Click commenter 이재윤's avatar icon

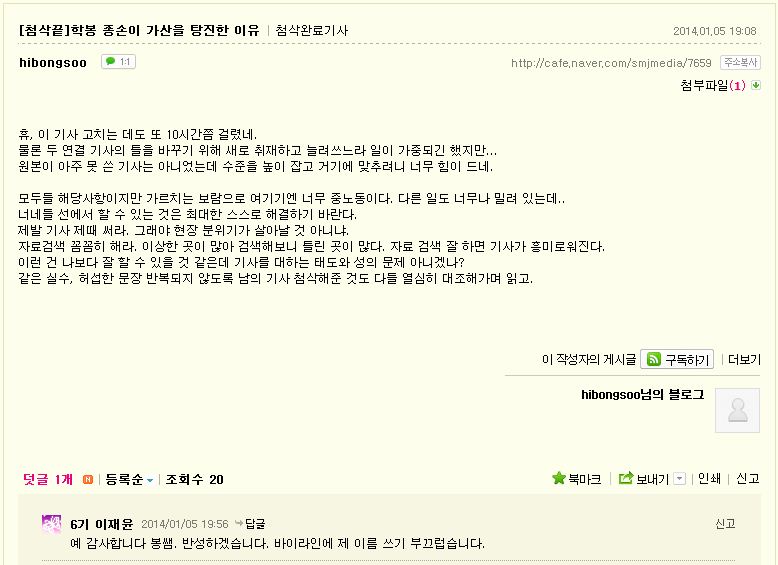click(51, 524)
